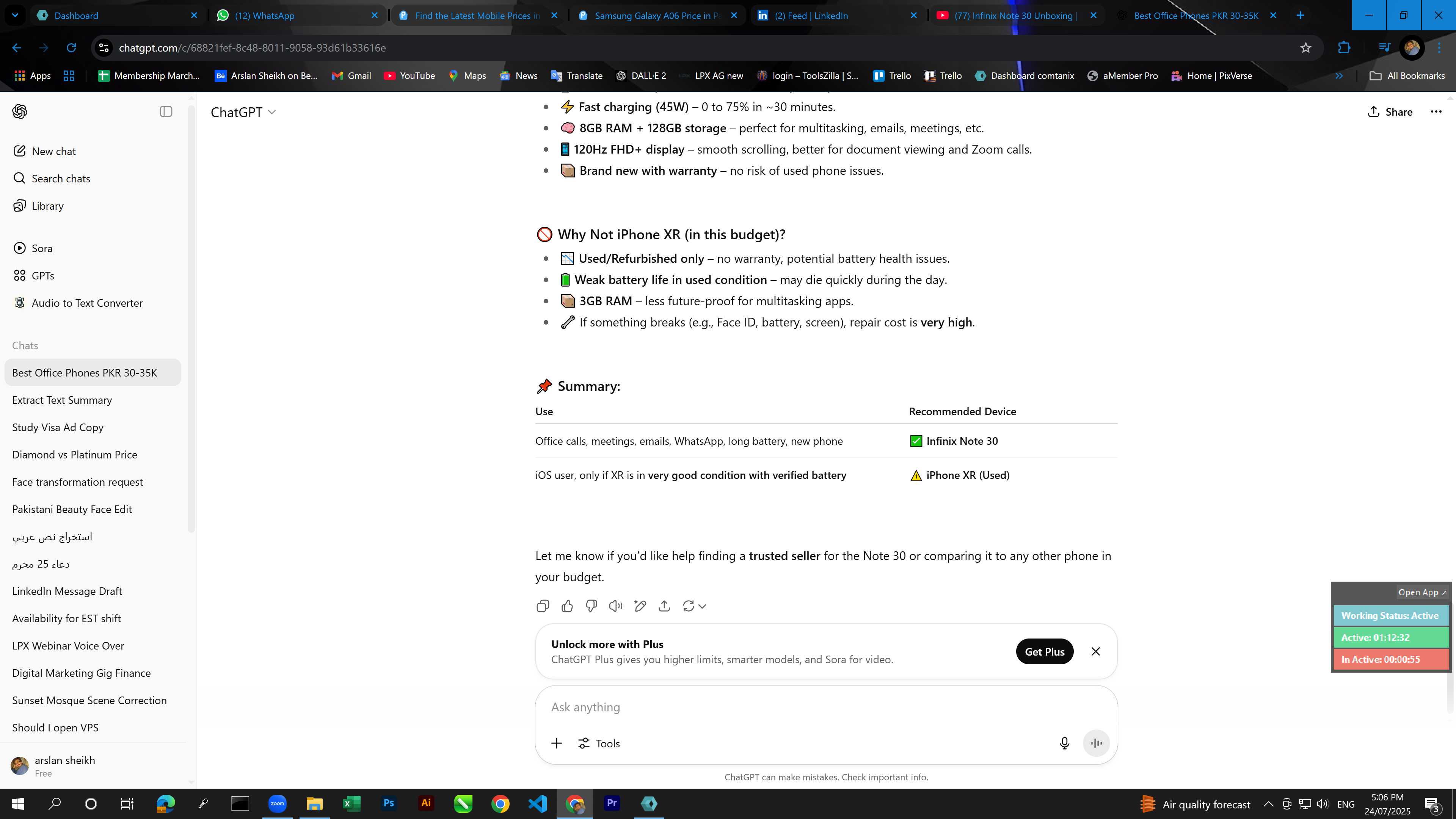Open Premiere Pro from the taskbar
The image size is (1456, 819).
click(612, 804)
